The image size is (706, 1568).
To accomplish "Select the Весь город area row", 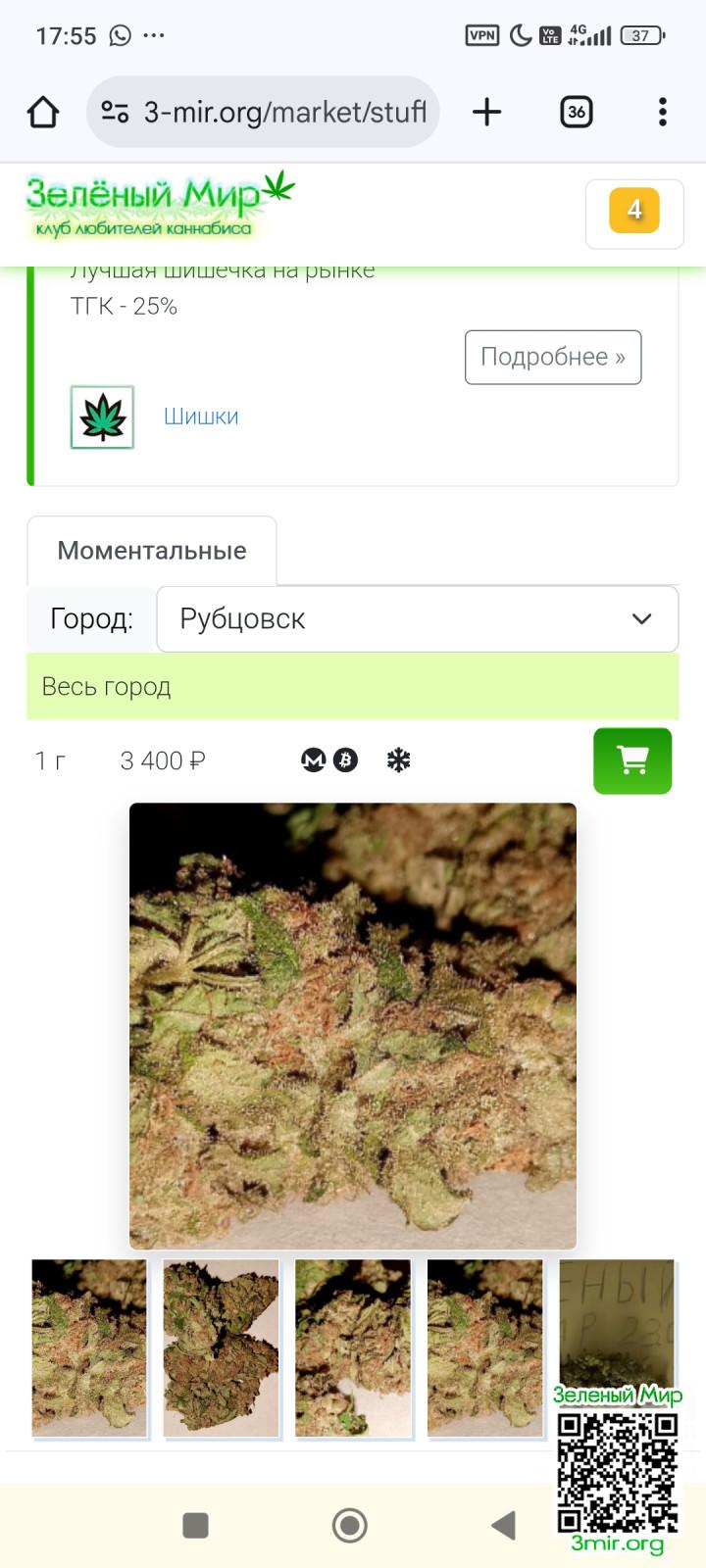I will click(x=353, y=686).
